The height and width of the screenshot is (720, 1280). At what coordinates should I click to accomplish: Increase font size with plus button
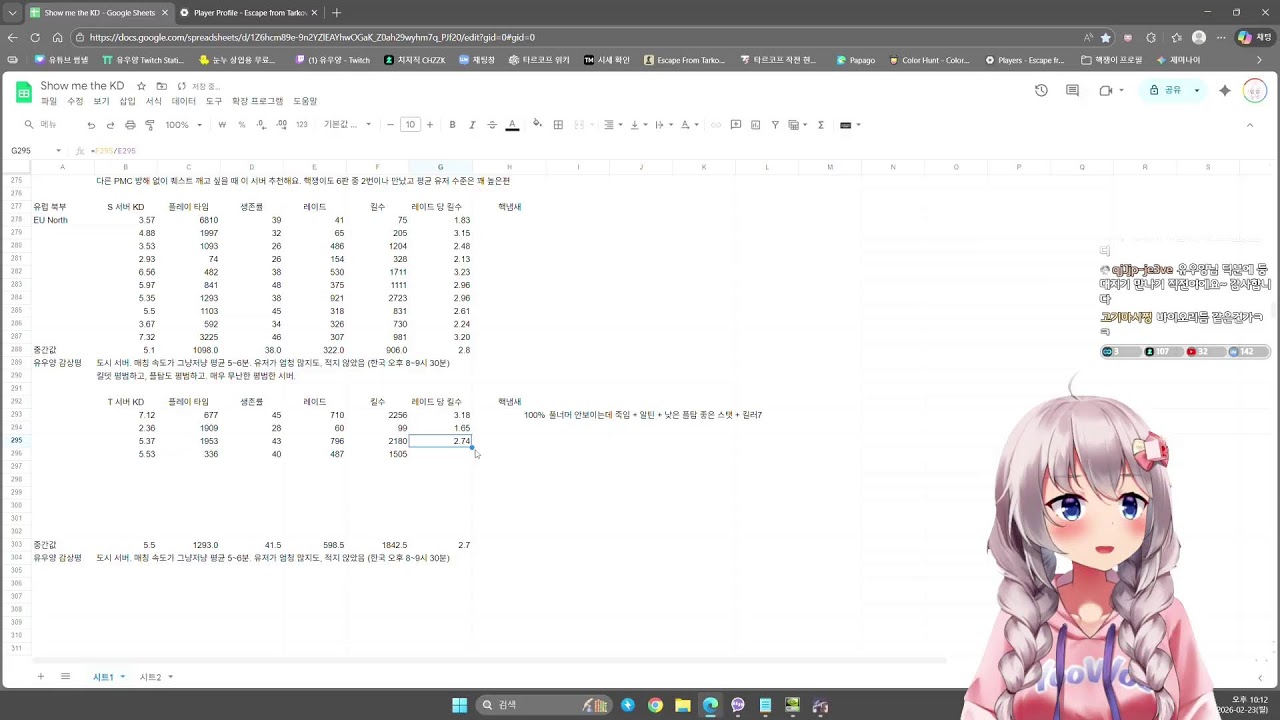430,125
